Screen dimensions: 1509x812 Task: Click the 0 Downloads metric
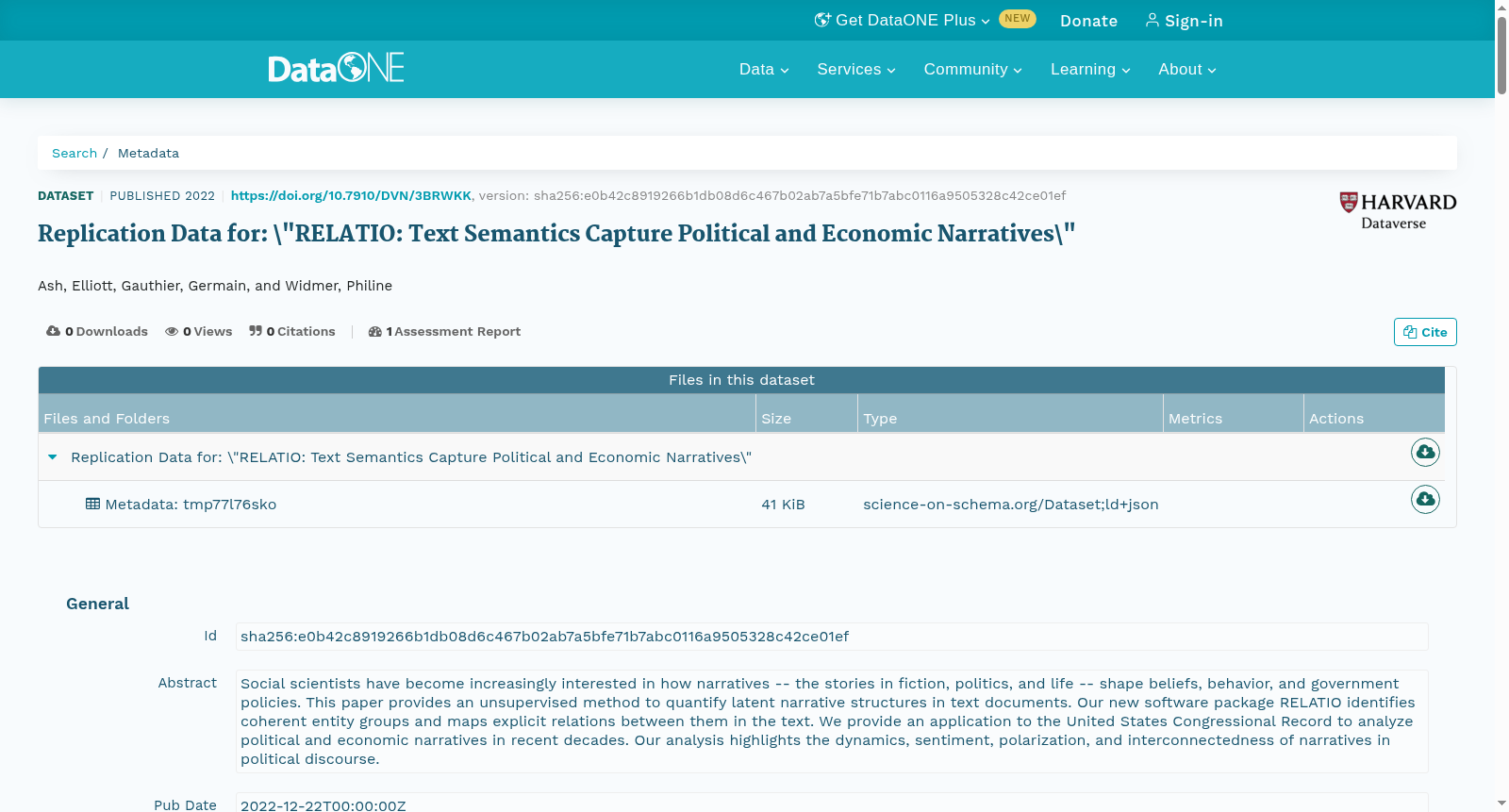pyautogui.click(x=97, y=331)
